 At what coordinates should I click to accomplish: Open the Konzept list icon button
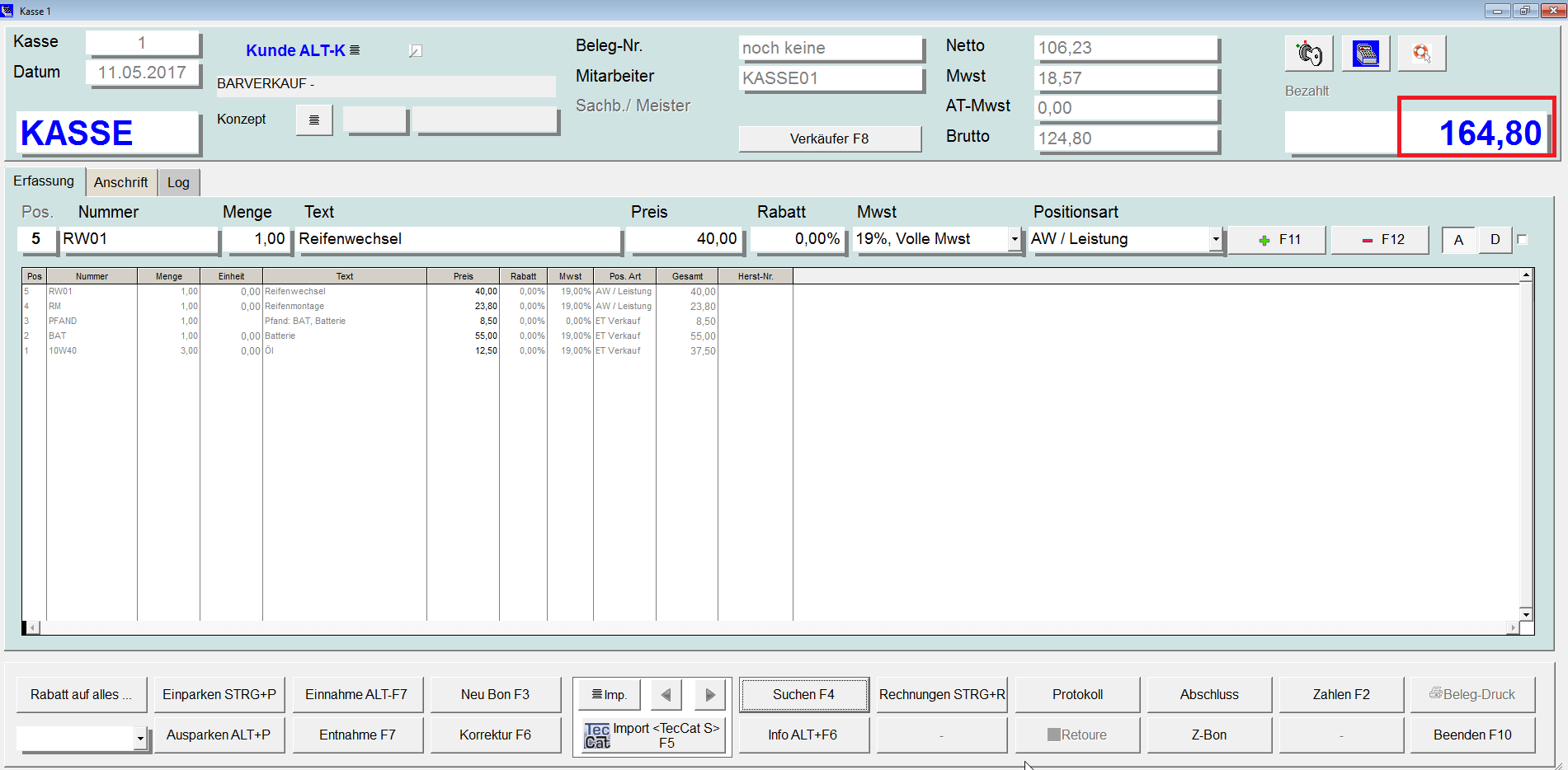coord(314,120)
